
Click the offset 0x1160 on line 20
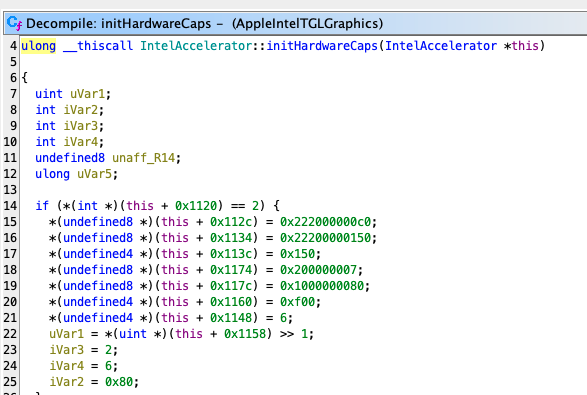click(x=231, y=302)
